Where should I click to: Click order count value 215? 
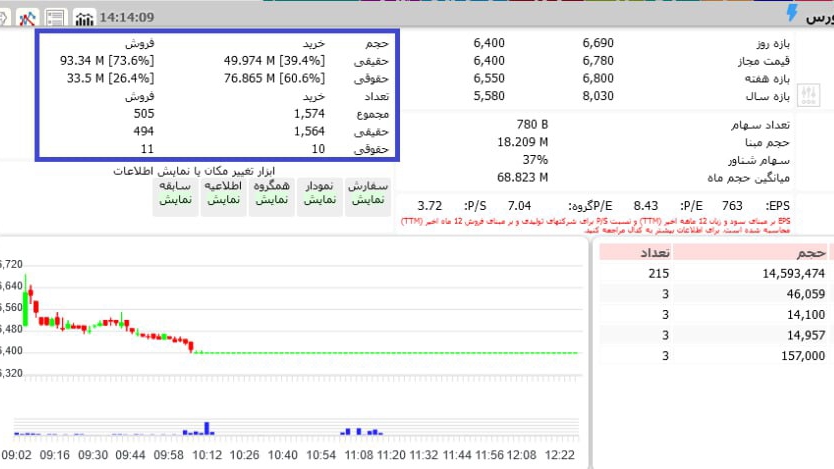pyautogui.click(x=658, y=273)
